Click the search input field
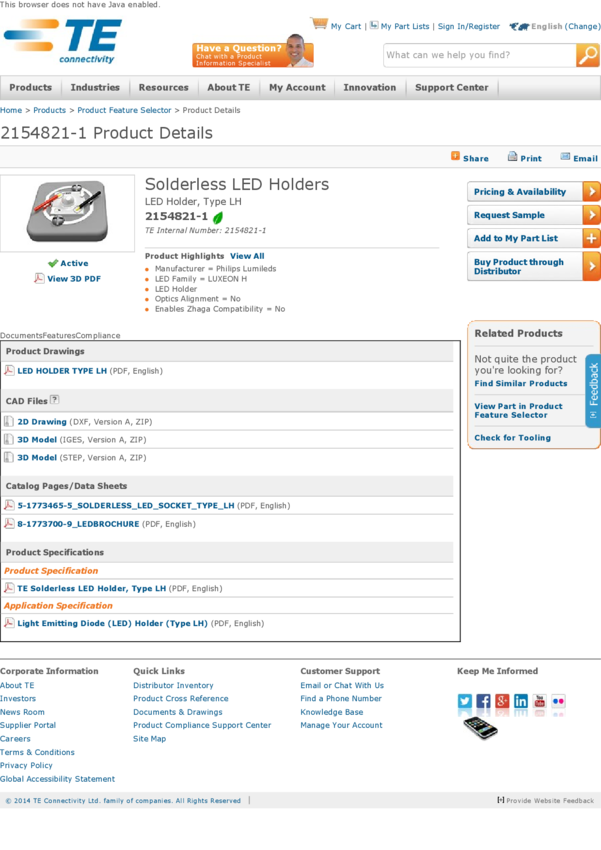Screen dimensions: 601x850 coord(480,55)
